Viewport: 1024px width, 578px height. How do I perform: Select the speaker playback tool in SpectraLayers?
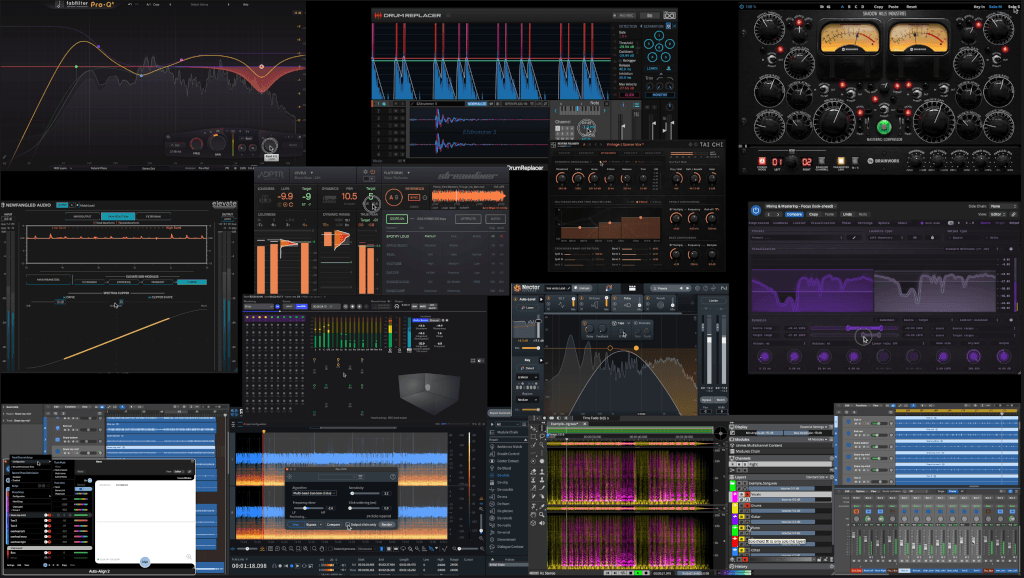[542, 523]
